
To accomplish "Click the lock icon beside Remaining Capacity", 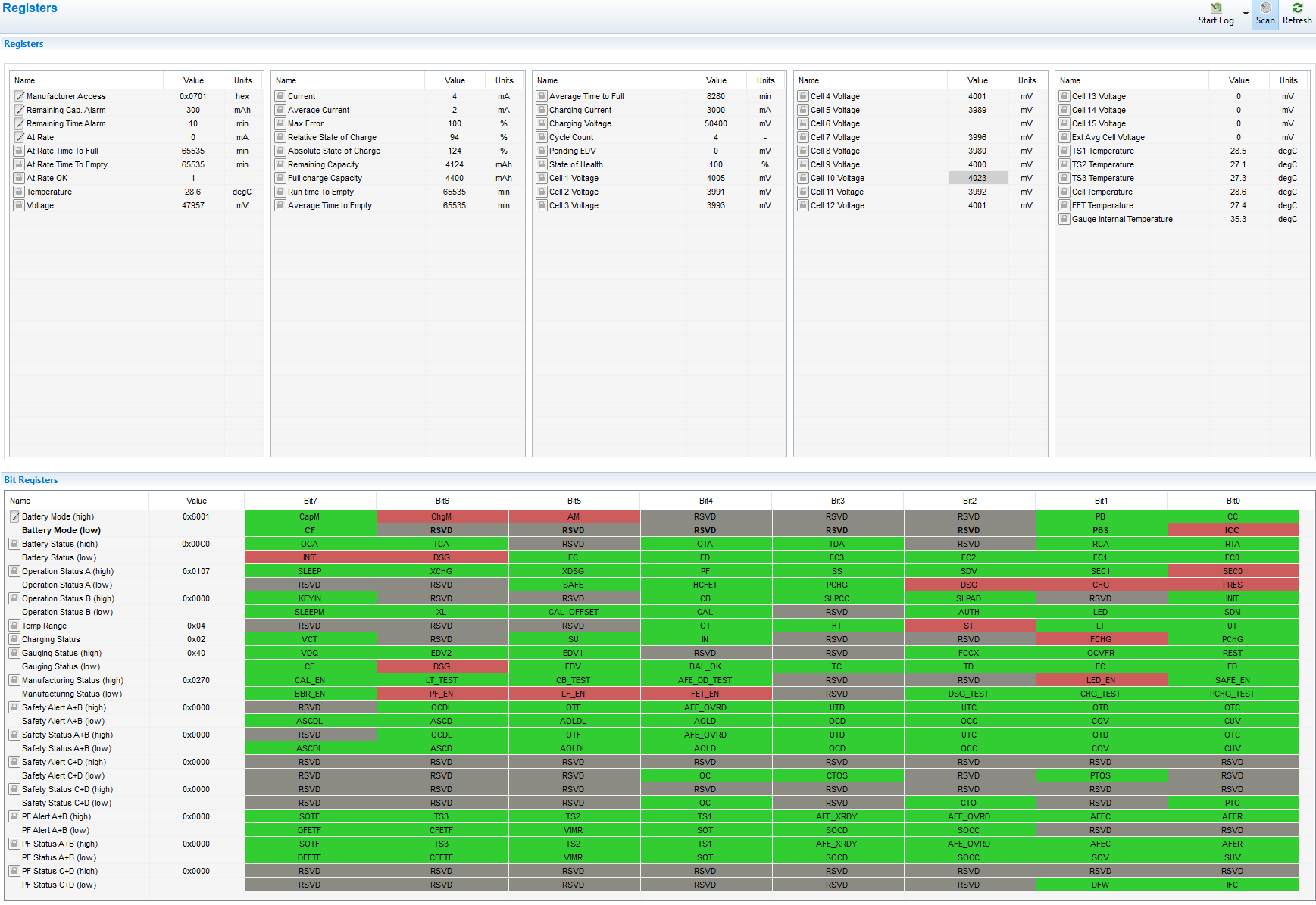I will [280, 164].
